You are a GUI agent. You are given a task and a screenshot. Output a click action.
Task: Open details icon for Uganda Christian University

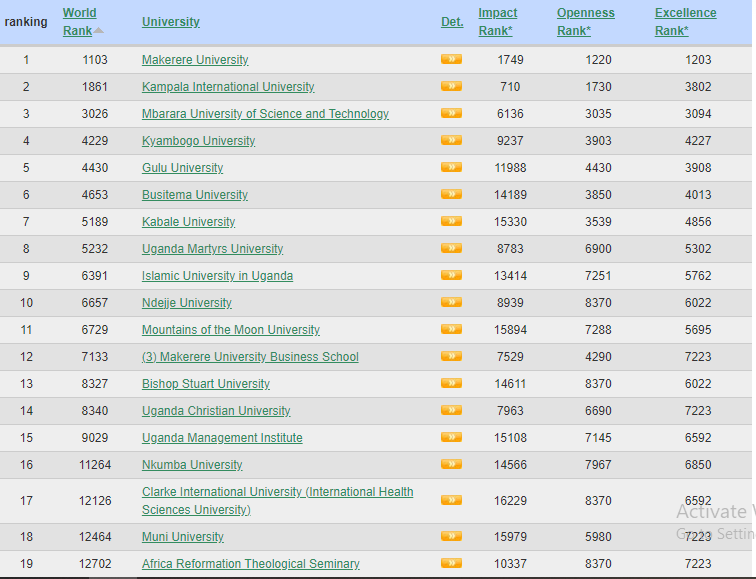451,410
